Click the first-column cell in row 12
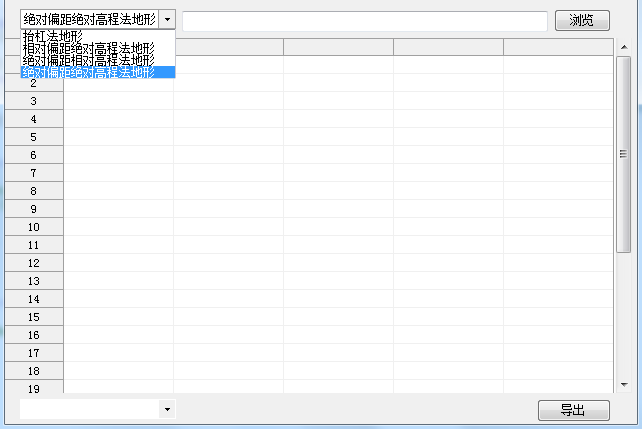Image resolution: width=642 pixels, height=429 pixels. [x=118, y=263]
